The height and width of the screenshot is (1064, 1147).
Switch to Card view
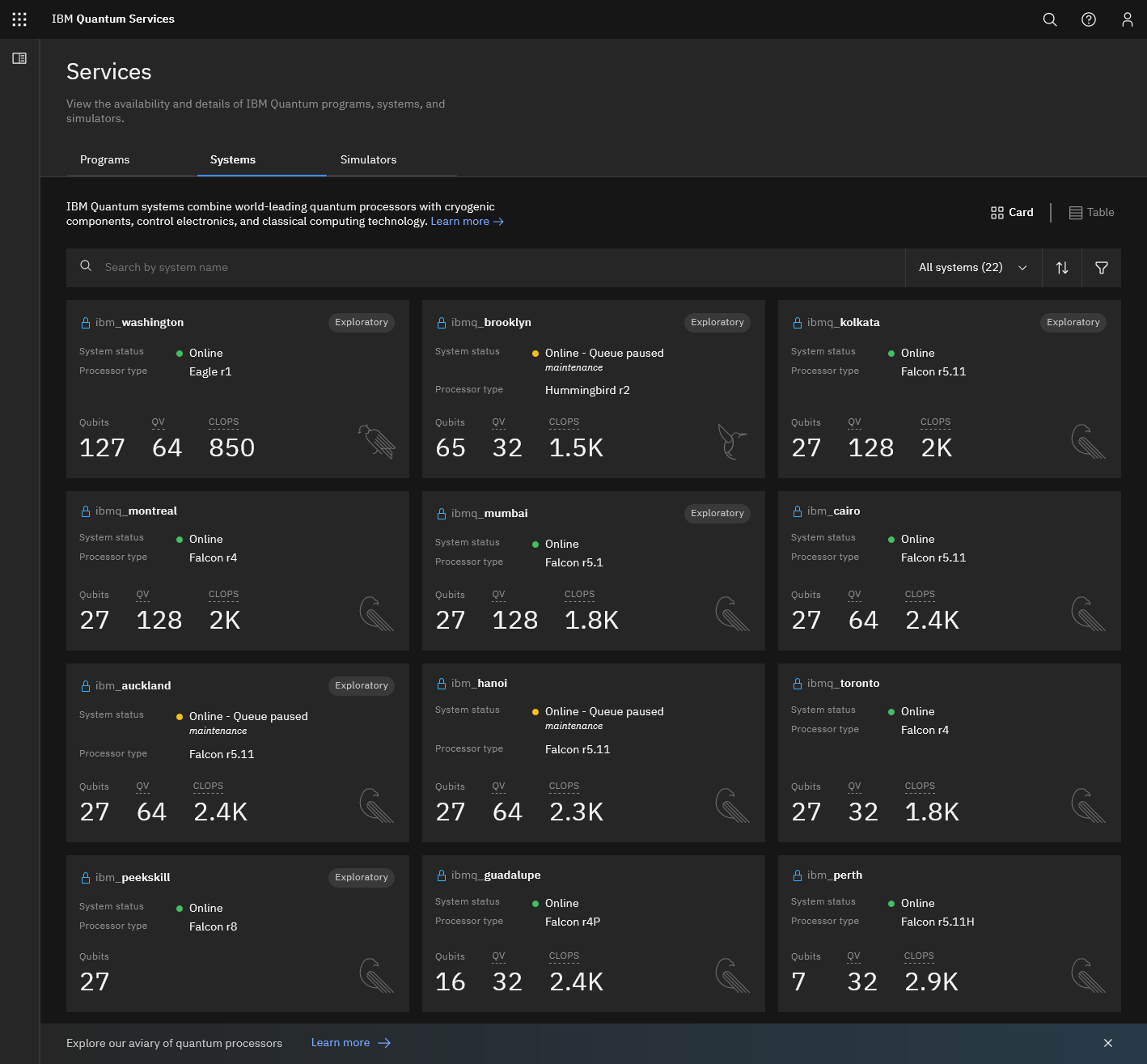click(1012, 213)
